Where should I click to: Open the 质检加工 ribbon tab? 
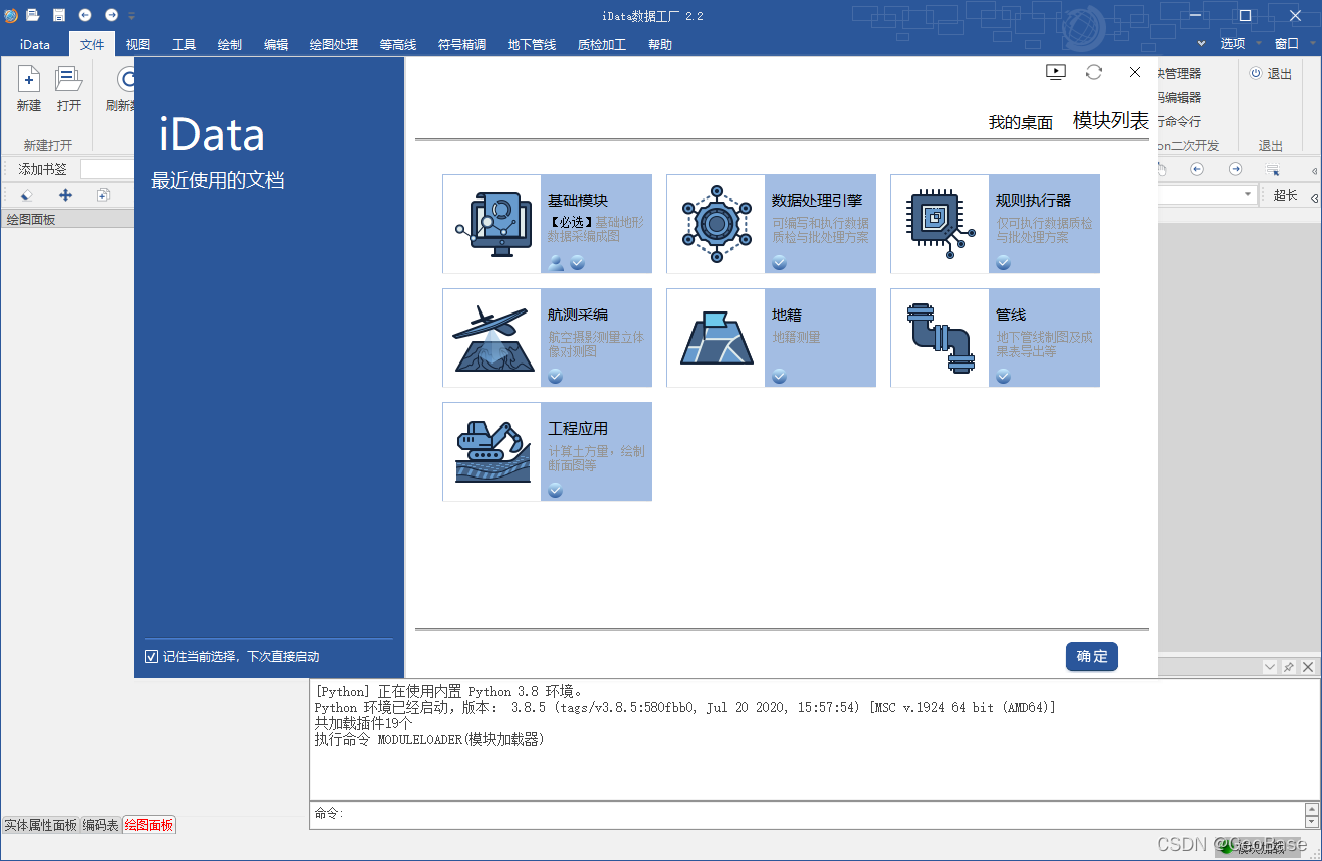[602, 44]
